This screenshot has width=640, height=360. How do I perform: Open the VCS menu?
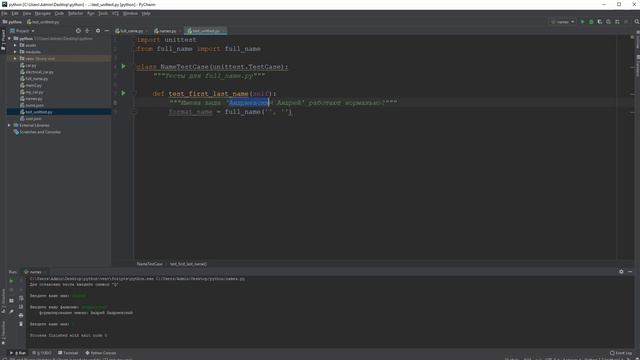[x=116, y=13]
